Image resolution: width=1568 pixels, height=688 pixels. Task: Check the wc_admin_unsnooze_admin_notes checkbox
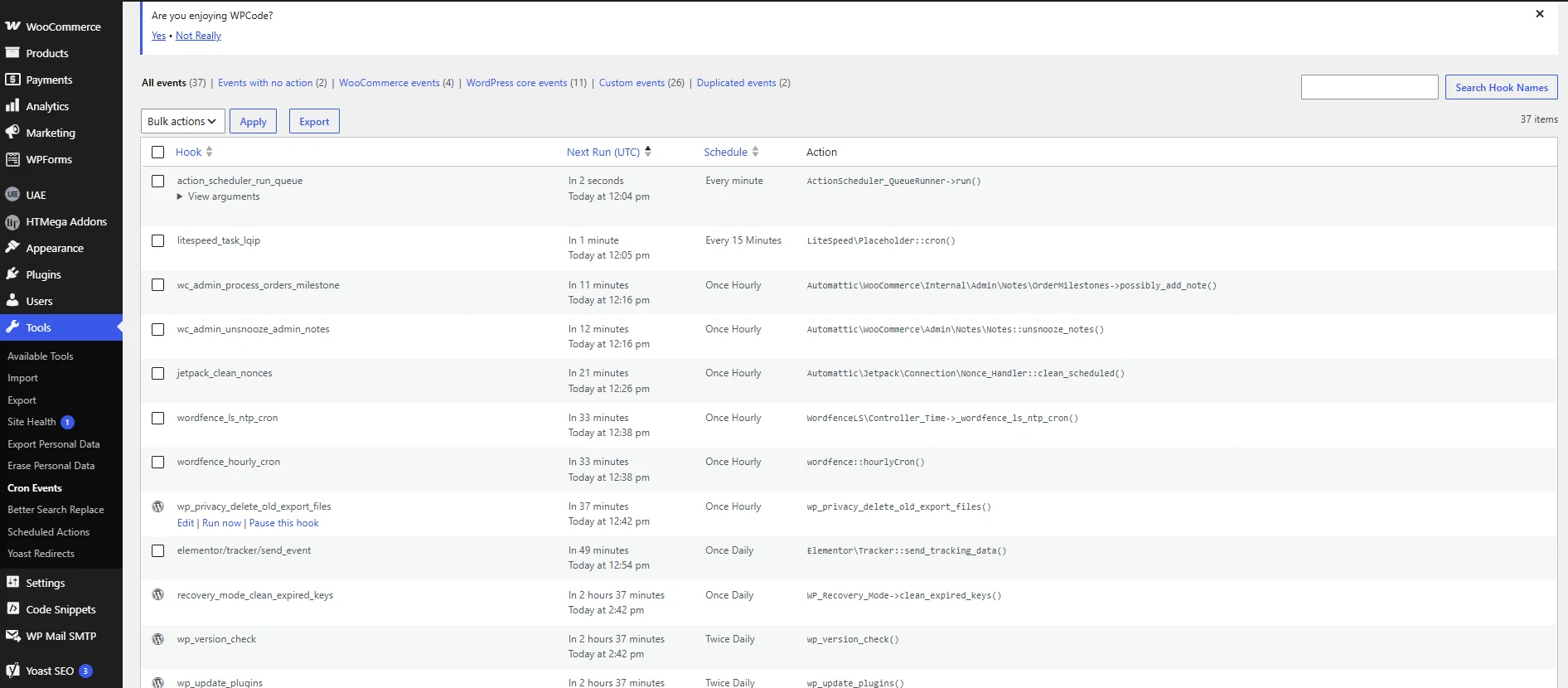coord(158,329)
